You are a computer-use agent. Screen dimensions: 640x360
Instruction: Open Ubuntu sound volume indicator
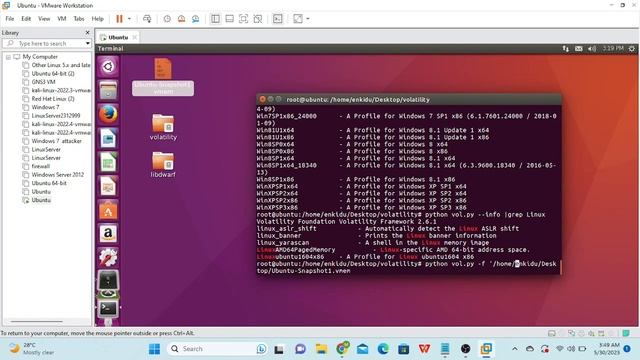point(591,49)
